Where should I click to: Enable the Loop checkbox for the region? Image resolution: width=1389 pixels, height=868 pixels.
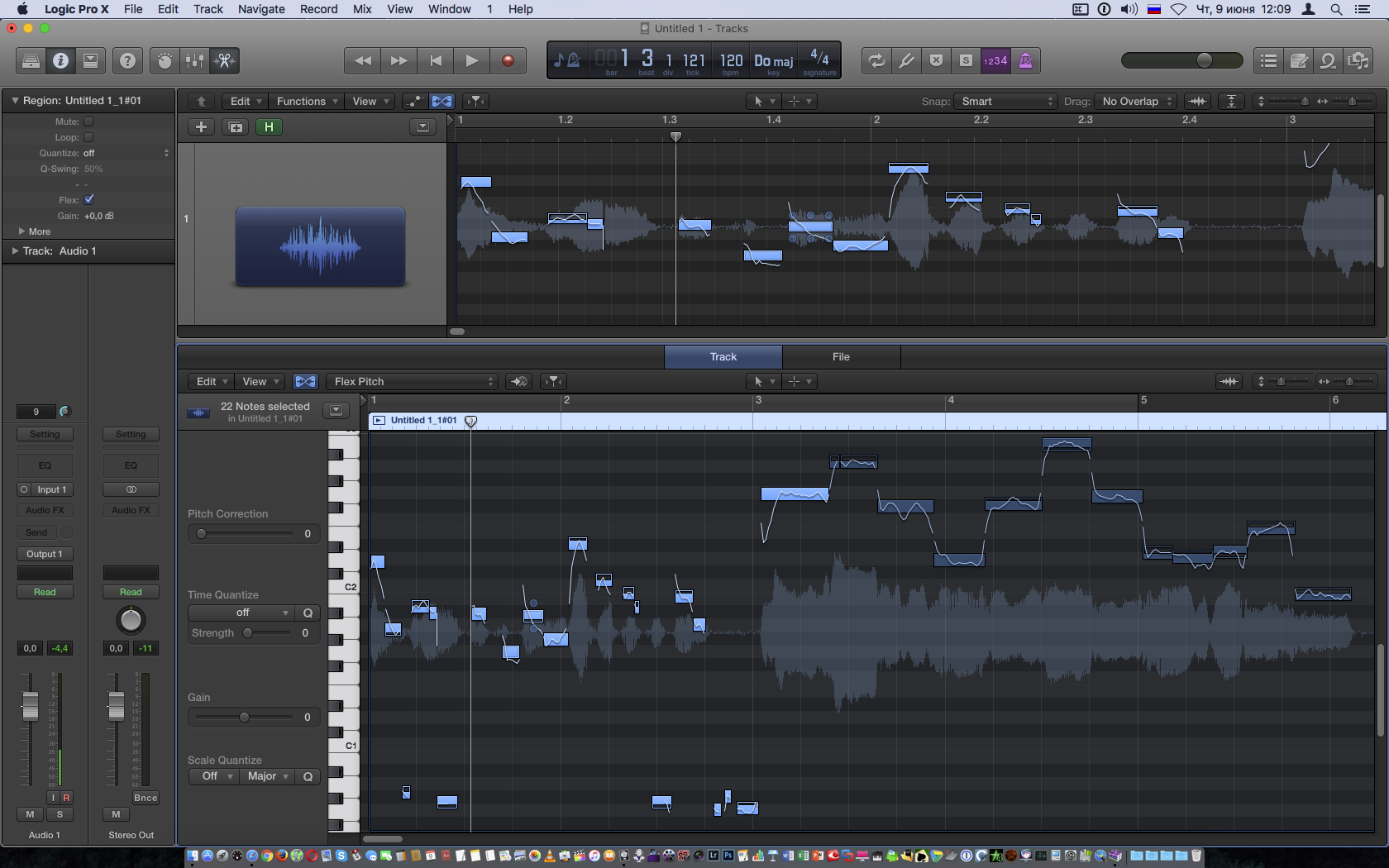pyautogui.click(x=88, y=137)
